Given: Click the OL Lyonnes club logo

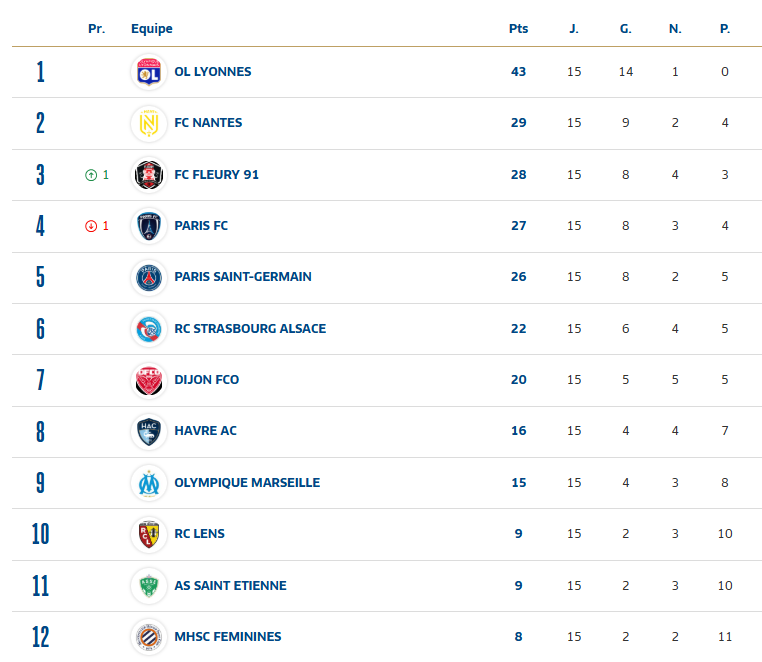Looking at the screenshot, I should 149,72.
